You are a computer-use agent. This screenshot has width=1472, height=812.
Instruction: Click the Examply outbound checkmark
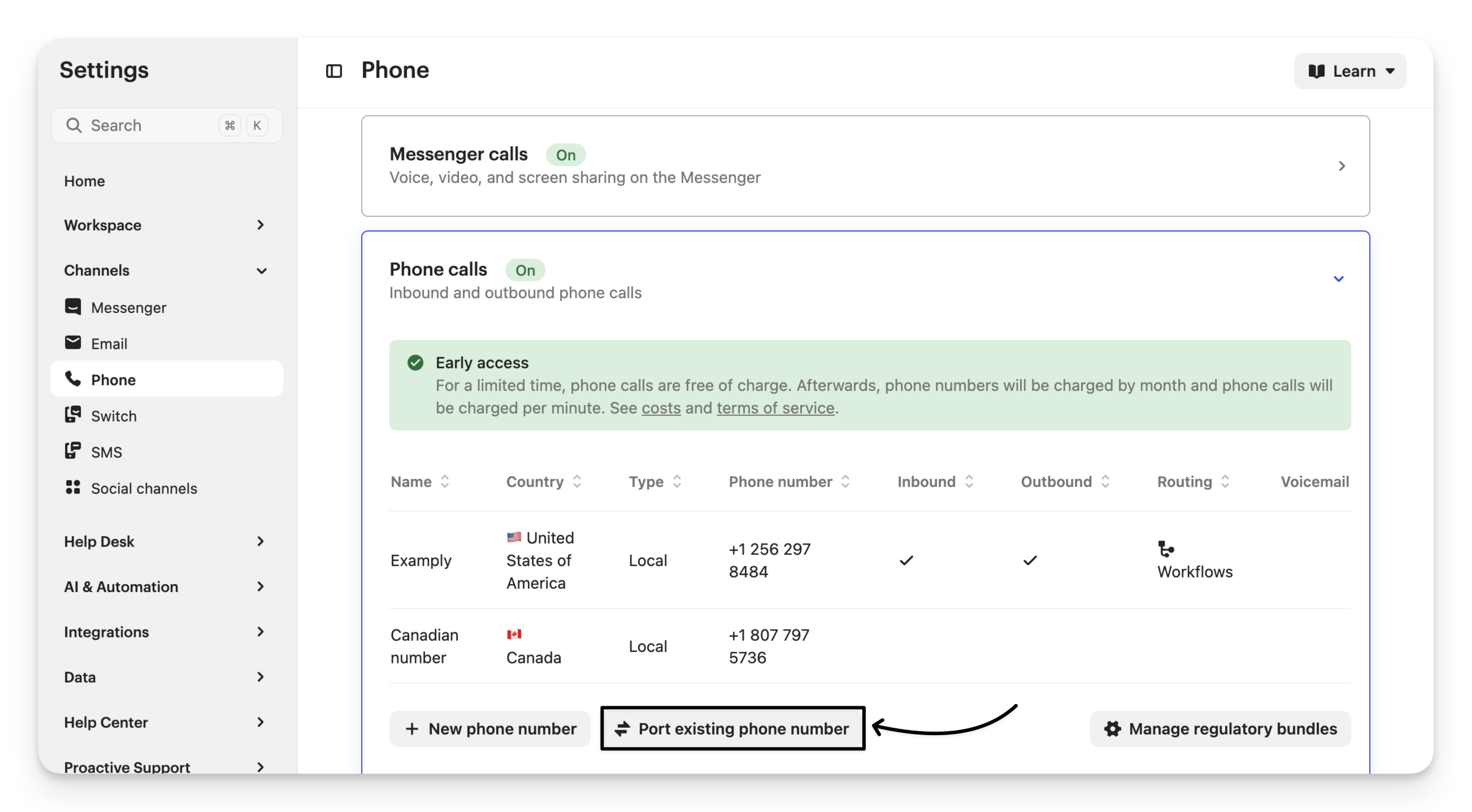pos(1030,561)
